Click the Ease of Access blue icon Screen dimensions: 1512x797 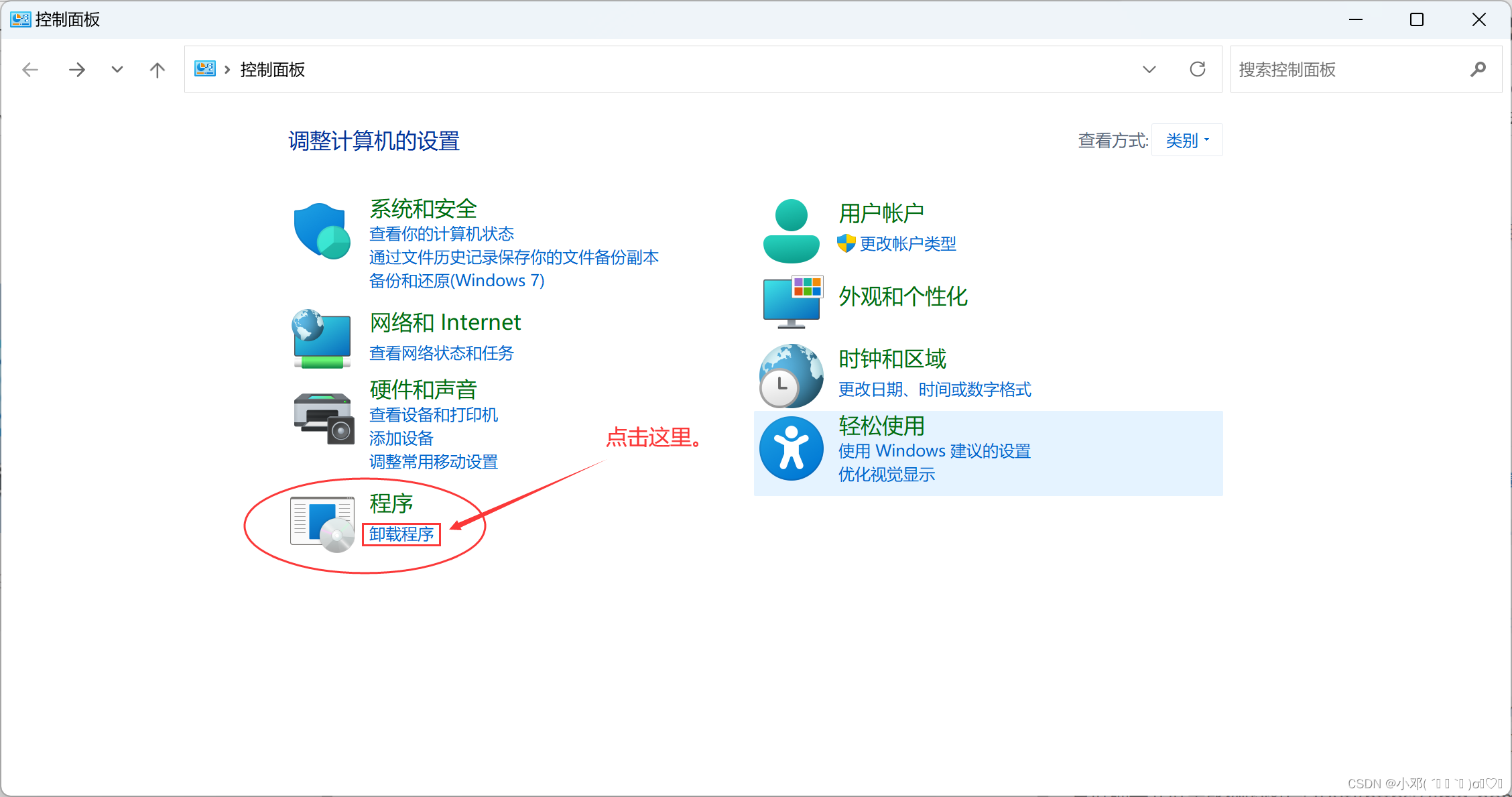point(791,448)
